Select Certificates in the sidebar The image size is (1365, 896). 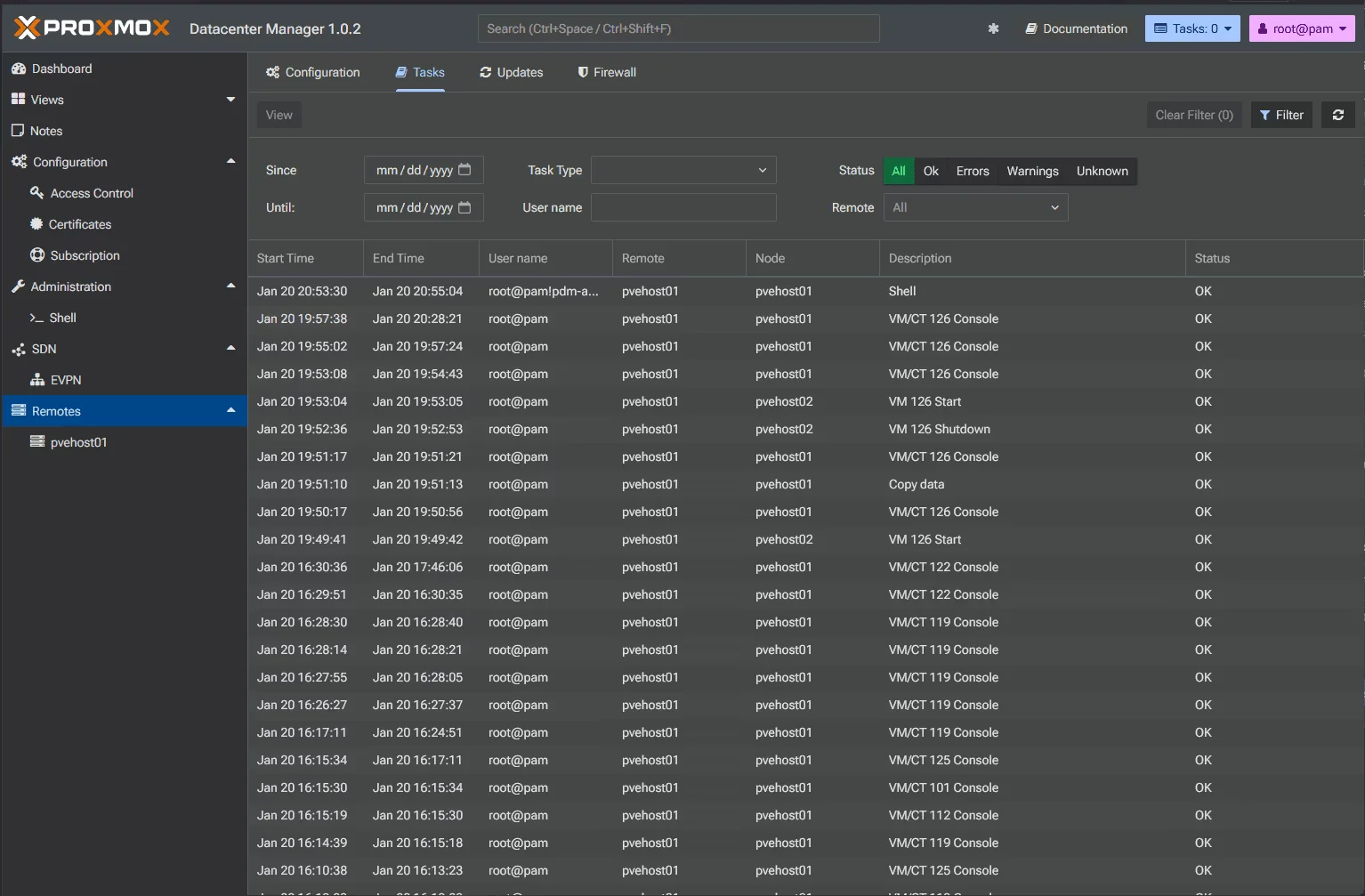point(79,223)
